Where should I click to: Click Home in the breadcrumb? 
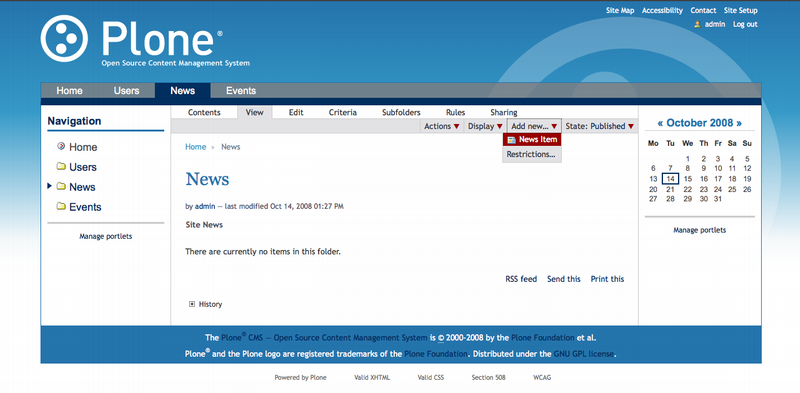(195, 147)
